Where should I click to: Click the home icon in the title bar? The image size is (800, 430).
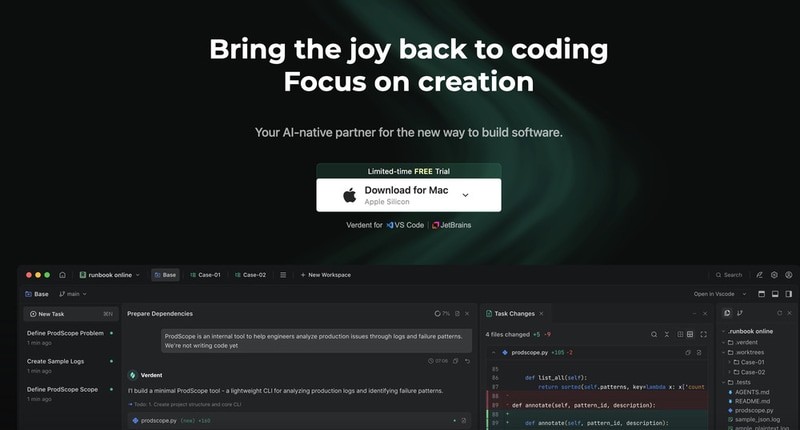62,275
